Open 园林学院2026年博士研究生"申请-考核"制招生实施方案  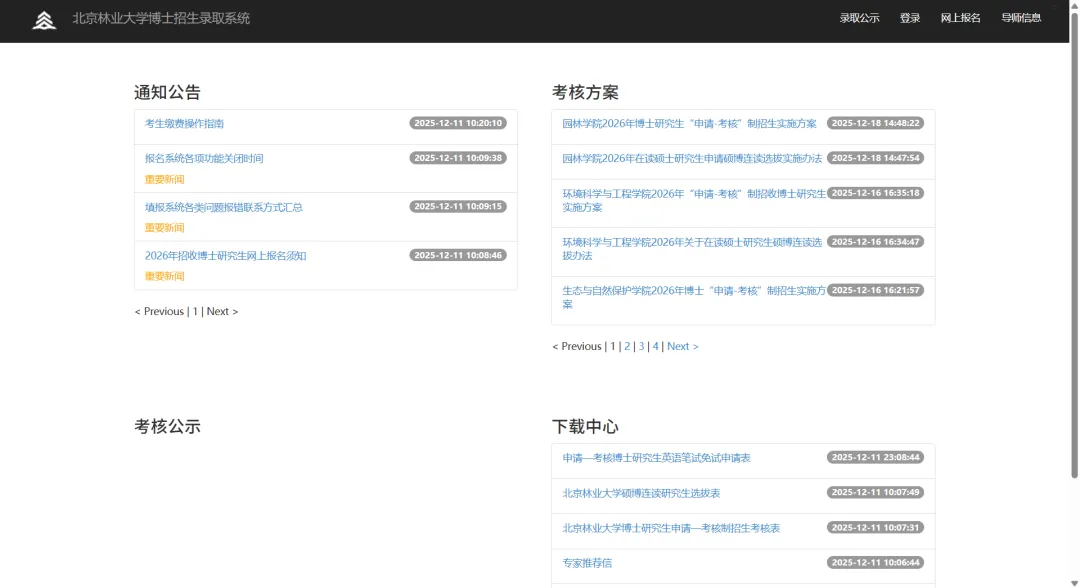[689, 124]
